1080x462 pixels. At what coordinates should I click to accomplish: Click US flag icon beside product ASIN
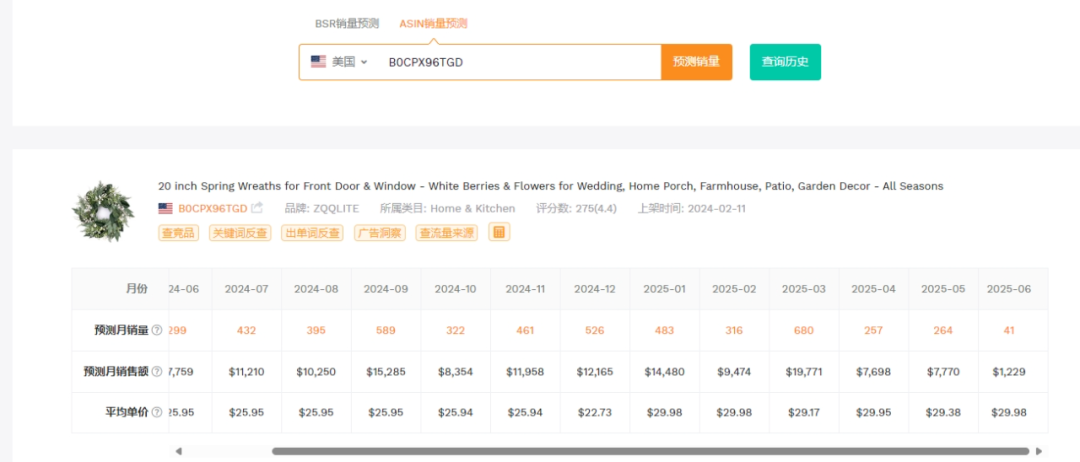pyautogui.click(x=165, y=208)
